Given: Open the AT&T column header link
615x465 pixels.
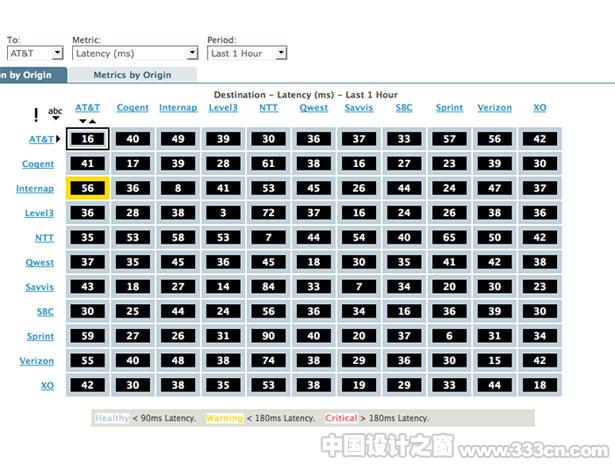Looking at the screenshot, I should (87, 108).
